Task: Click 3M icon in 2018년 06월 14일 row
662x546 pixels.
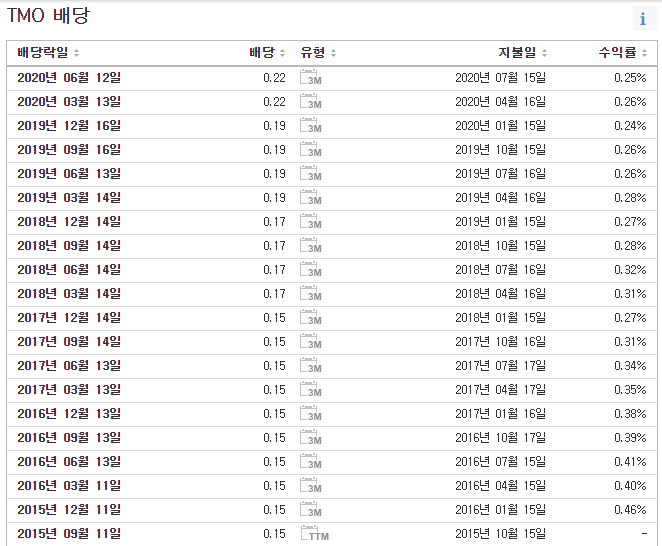Action: point(311,270)
